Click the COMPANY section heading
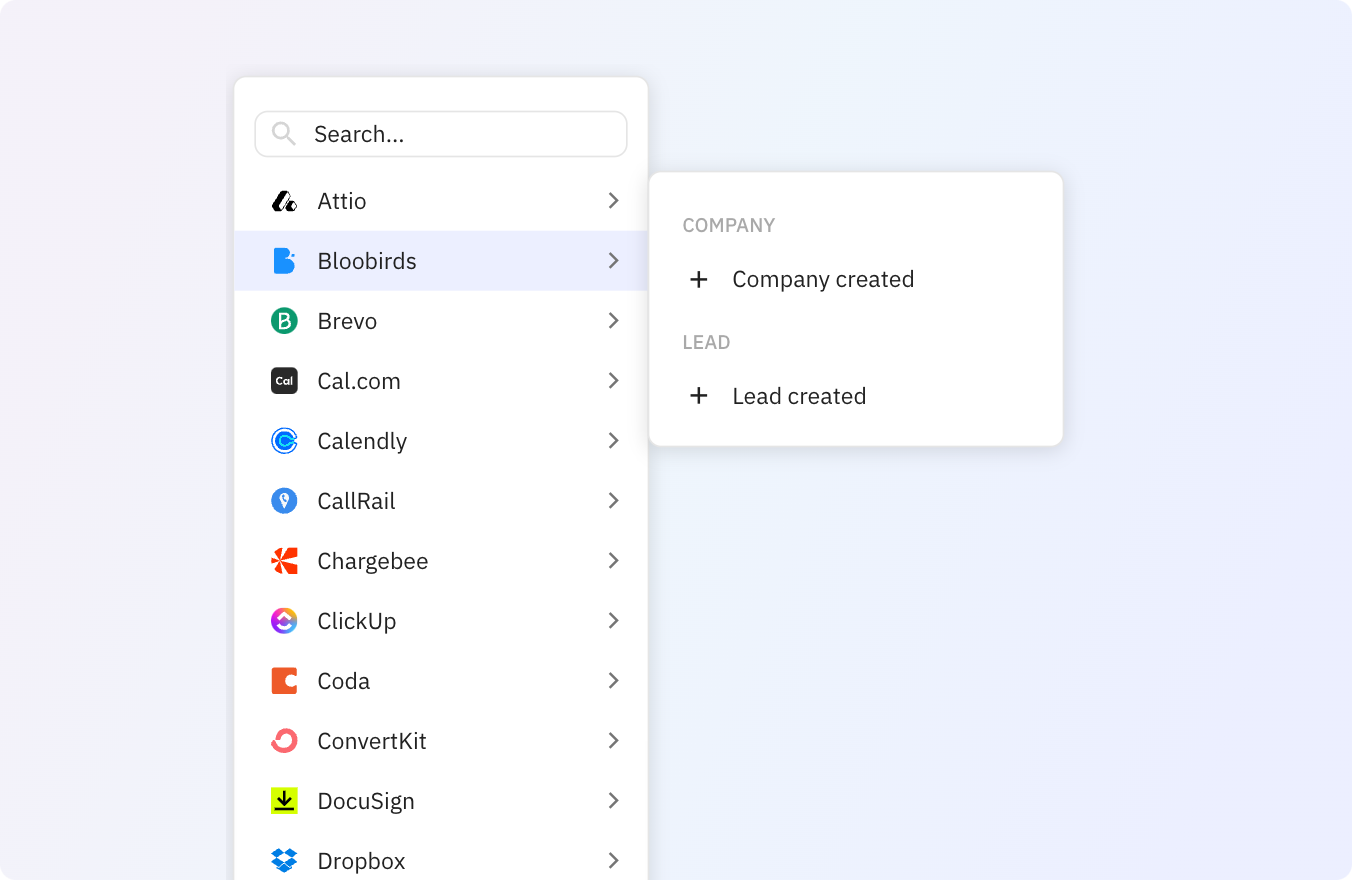 (x=729, y=225)
